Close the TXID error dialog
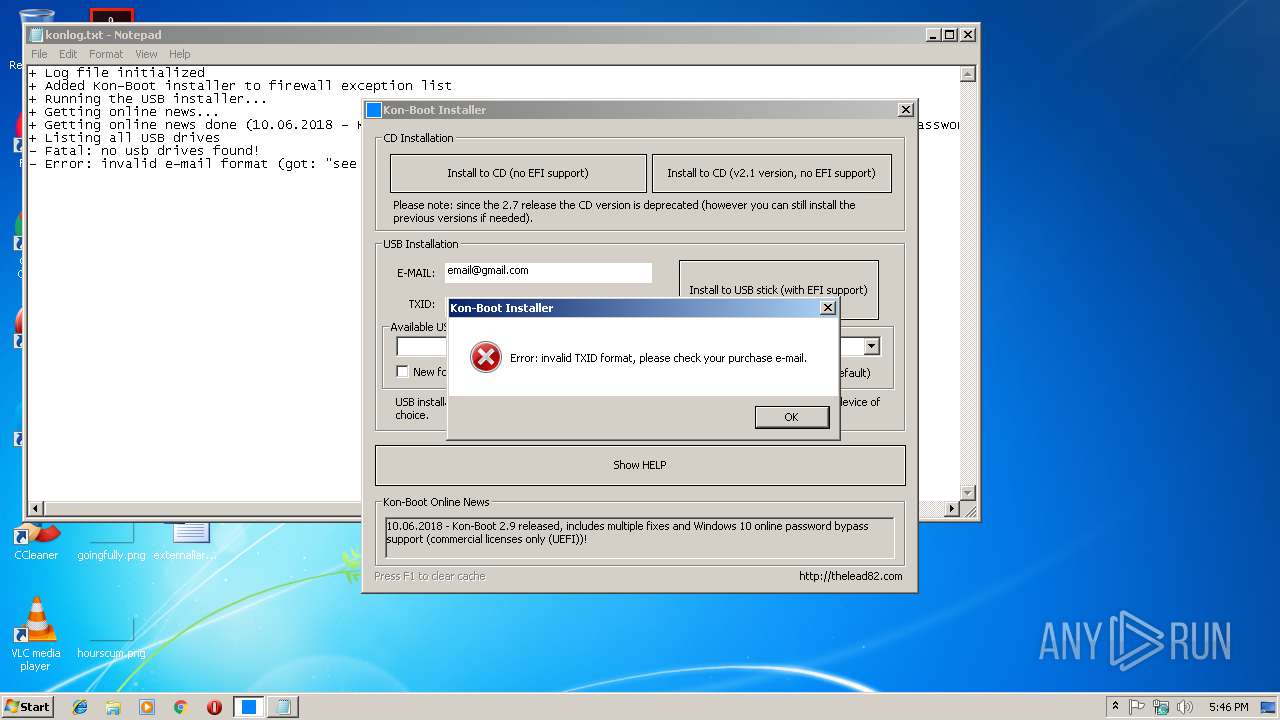Screen dimensions: 1280x720 [827, 308]
